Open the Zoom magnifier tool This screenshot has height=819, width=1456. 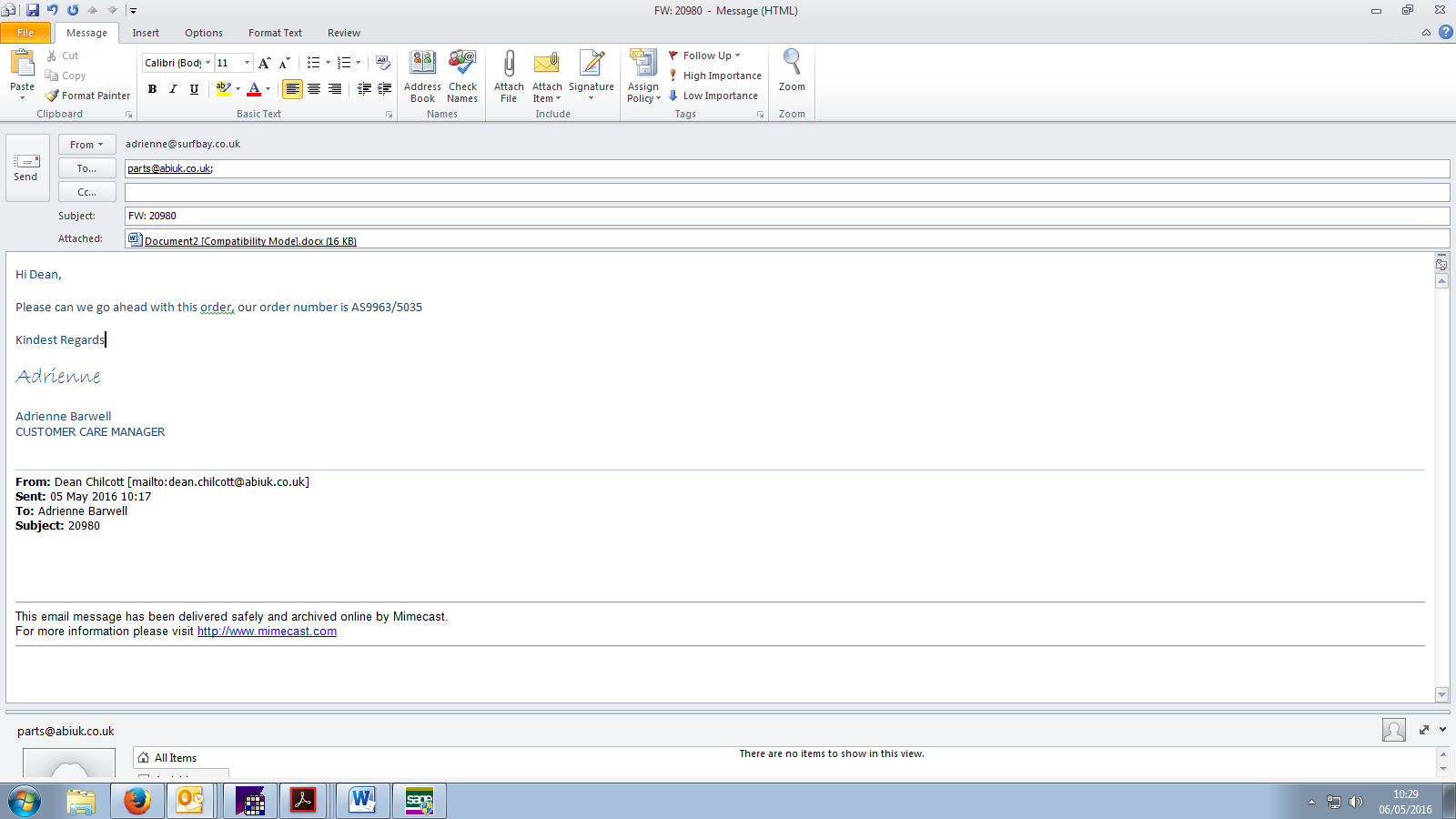(x=792, y=71)
